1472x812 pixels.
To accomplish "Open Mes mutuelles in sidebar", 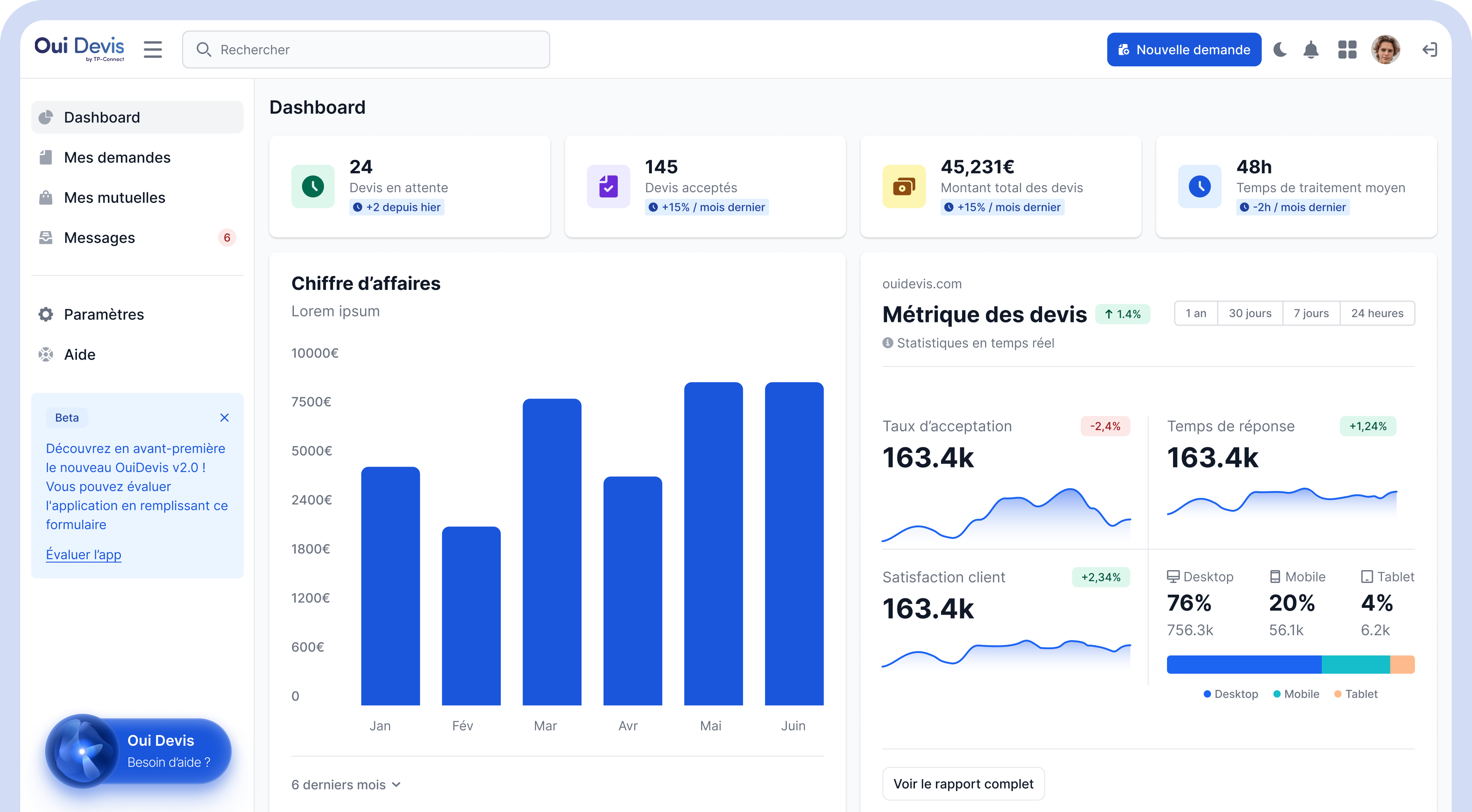I will [114, 198].
